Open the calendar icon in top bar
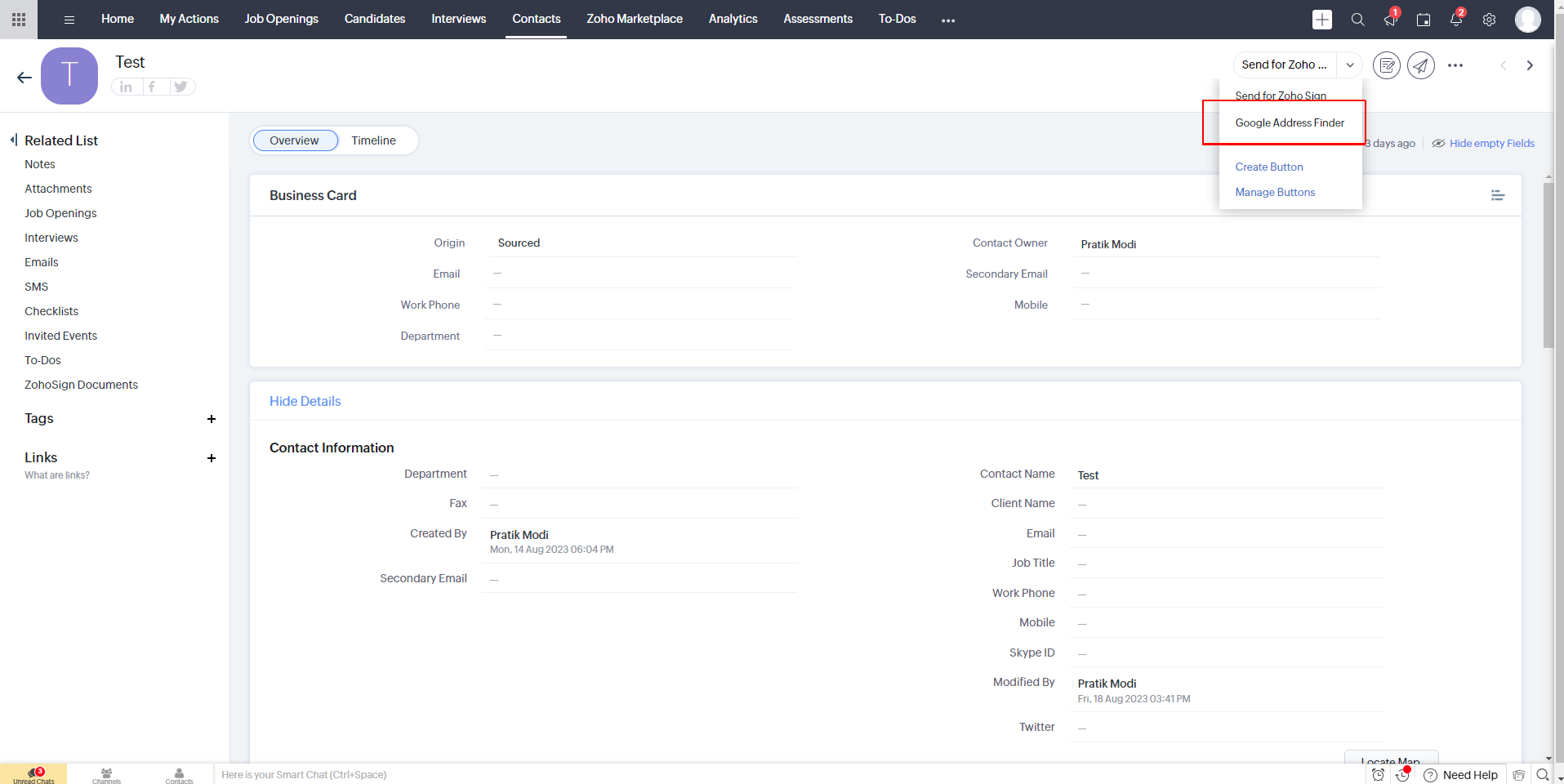 (x=1423, y=20)
